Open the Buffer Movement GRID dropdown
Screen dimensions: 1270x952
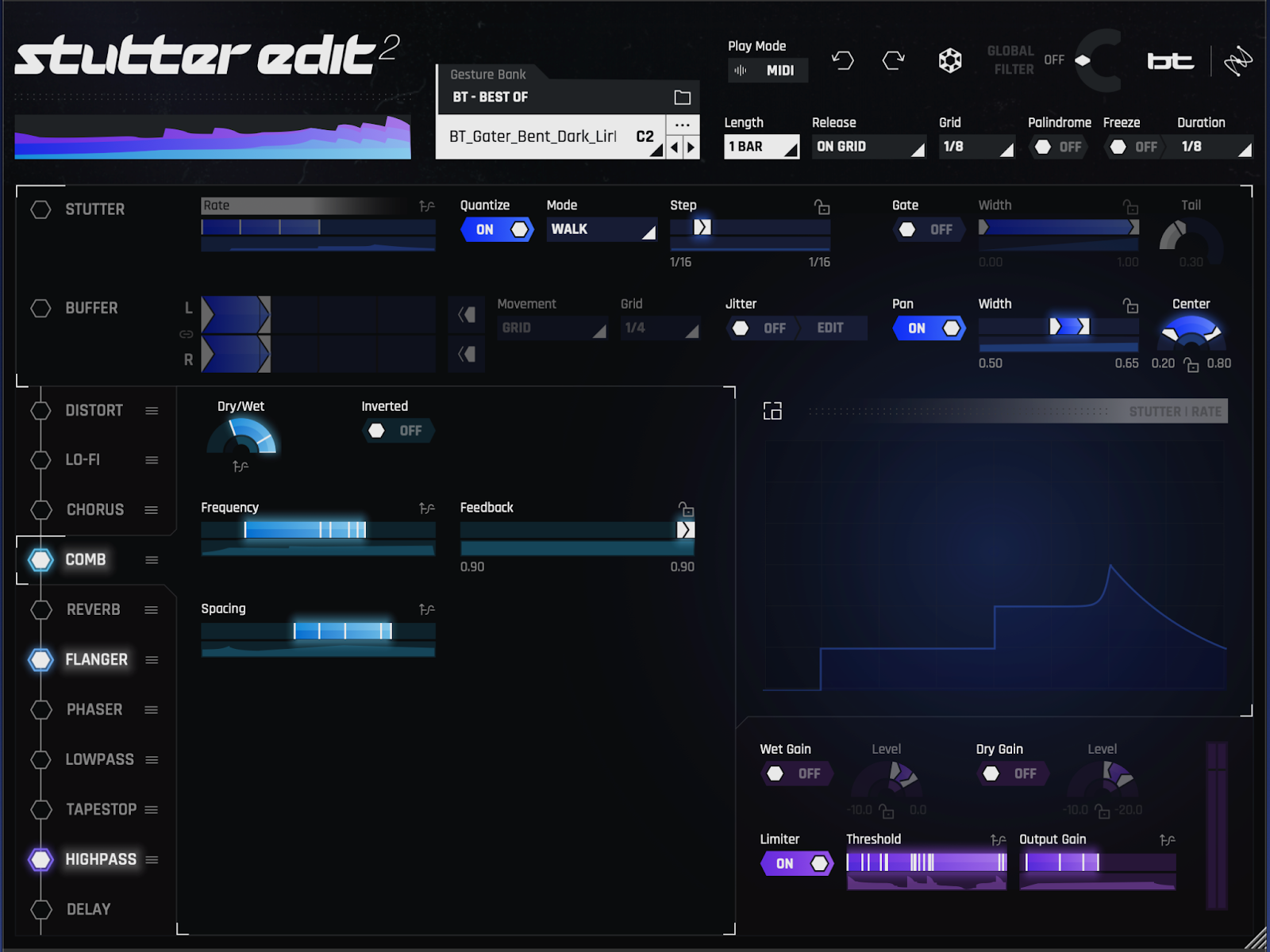pos(552,328)
